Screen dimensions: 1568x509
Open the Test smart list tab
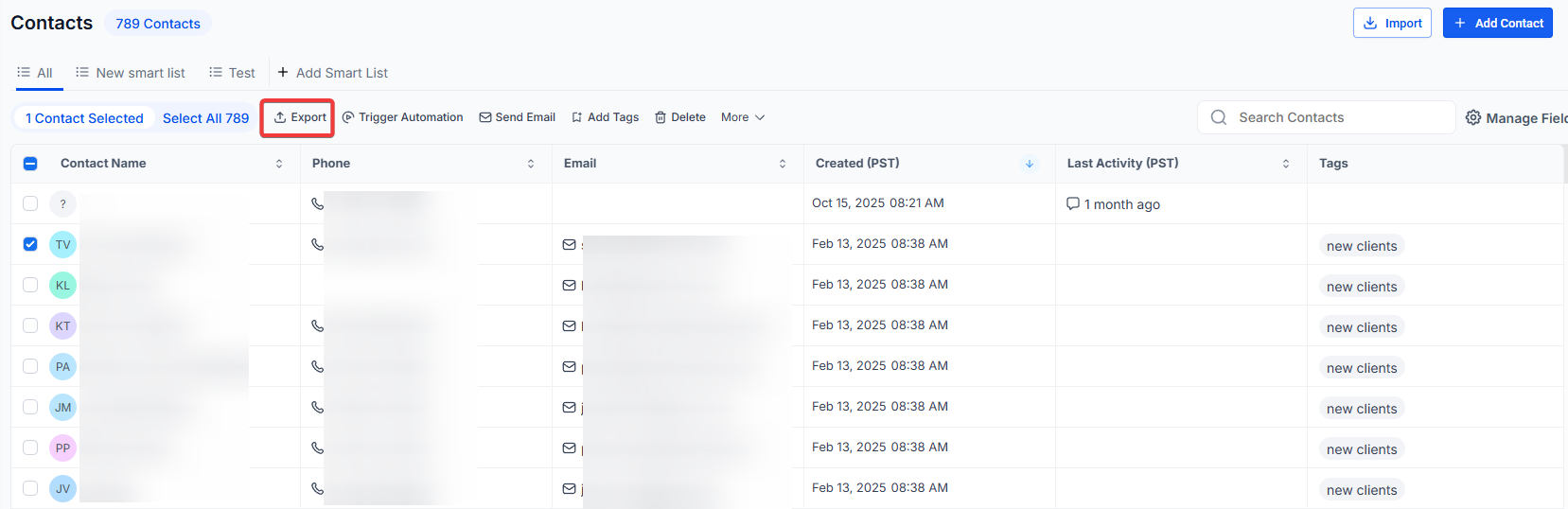233,73
